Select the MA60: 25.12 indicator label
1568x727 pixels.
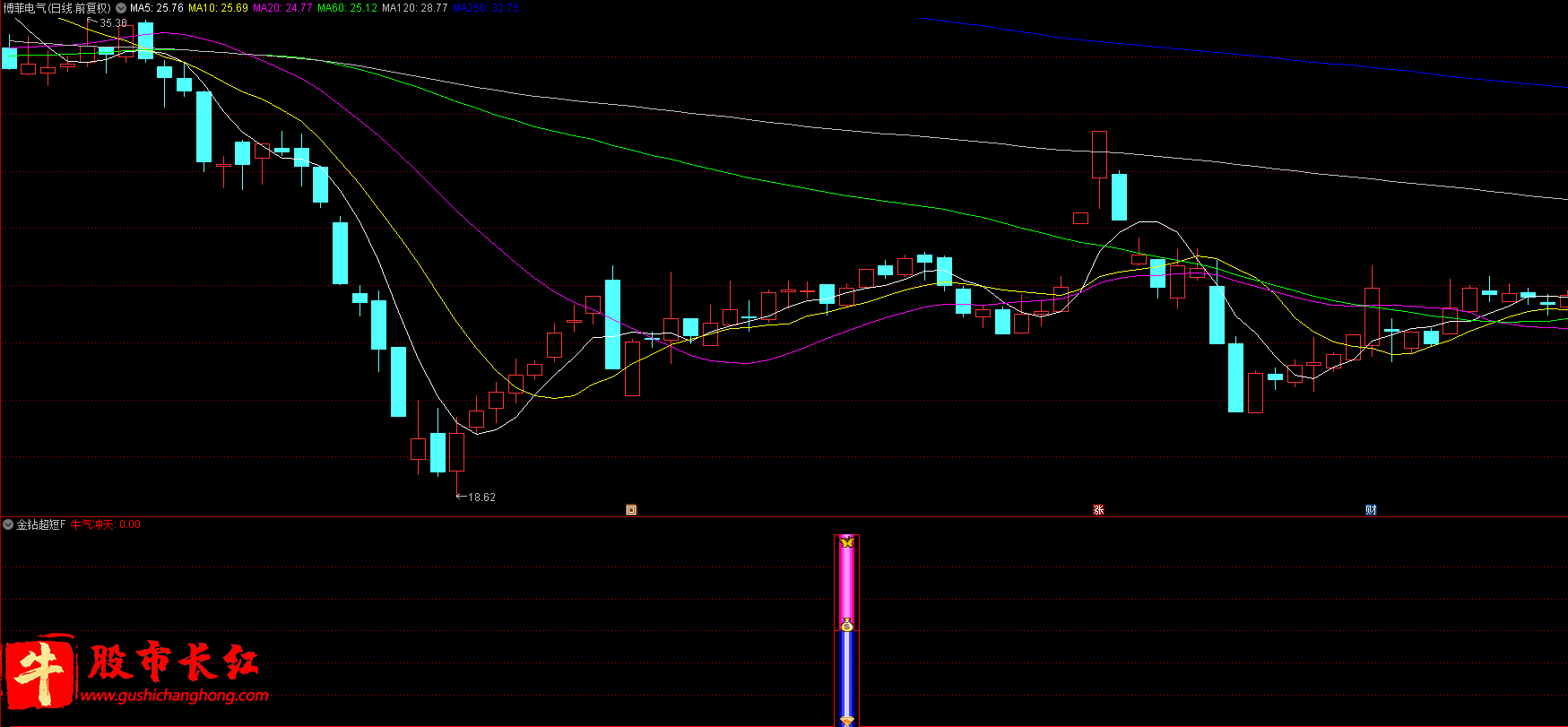point(347,8)
